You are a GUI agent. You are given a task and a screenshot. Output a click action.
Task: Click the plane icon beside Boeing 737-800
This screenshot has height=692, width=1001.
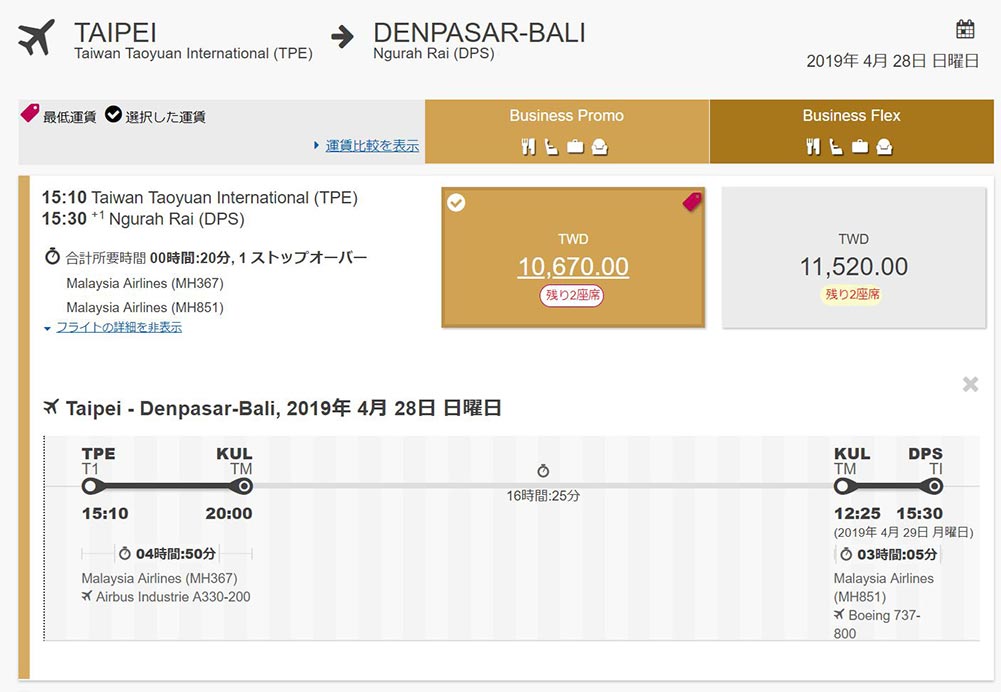(x=839, y=615)
